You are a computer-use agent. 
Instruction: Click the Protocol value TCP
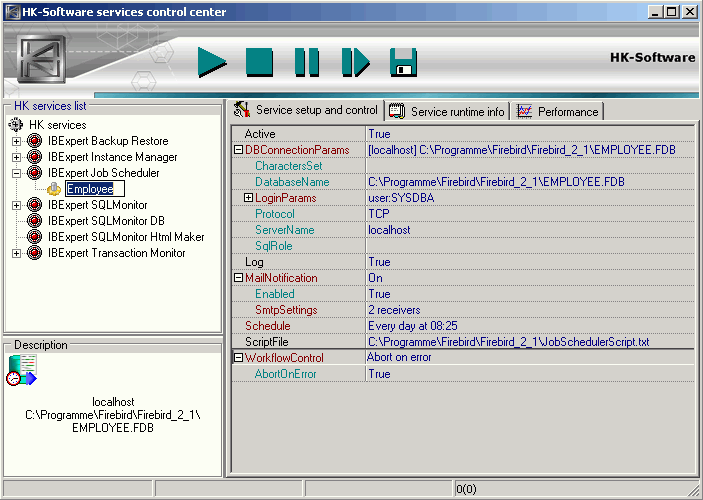coord(530,214)
